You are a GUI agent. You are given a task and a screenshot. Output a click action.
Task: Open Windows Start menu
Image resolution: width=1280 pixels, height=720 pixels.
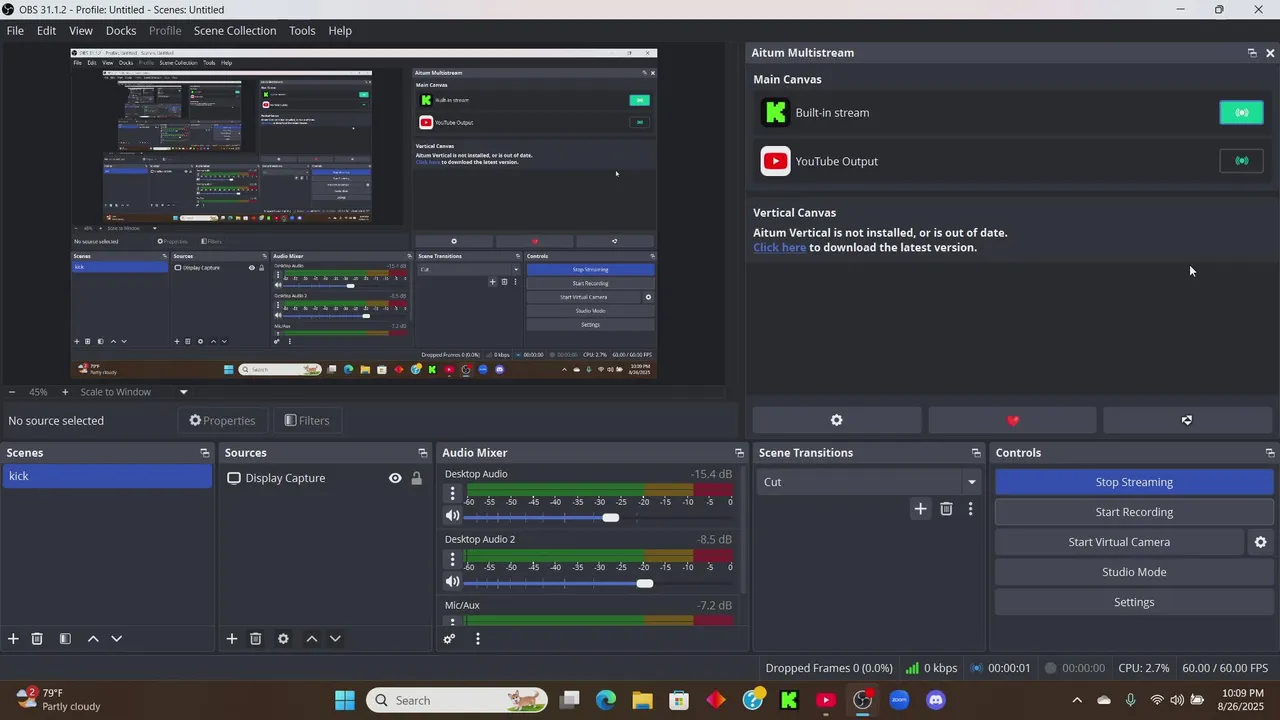(345, 700)
